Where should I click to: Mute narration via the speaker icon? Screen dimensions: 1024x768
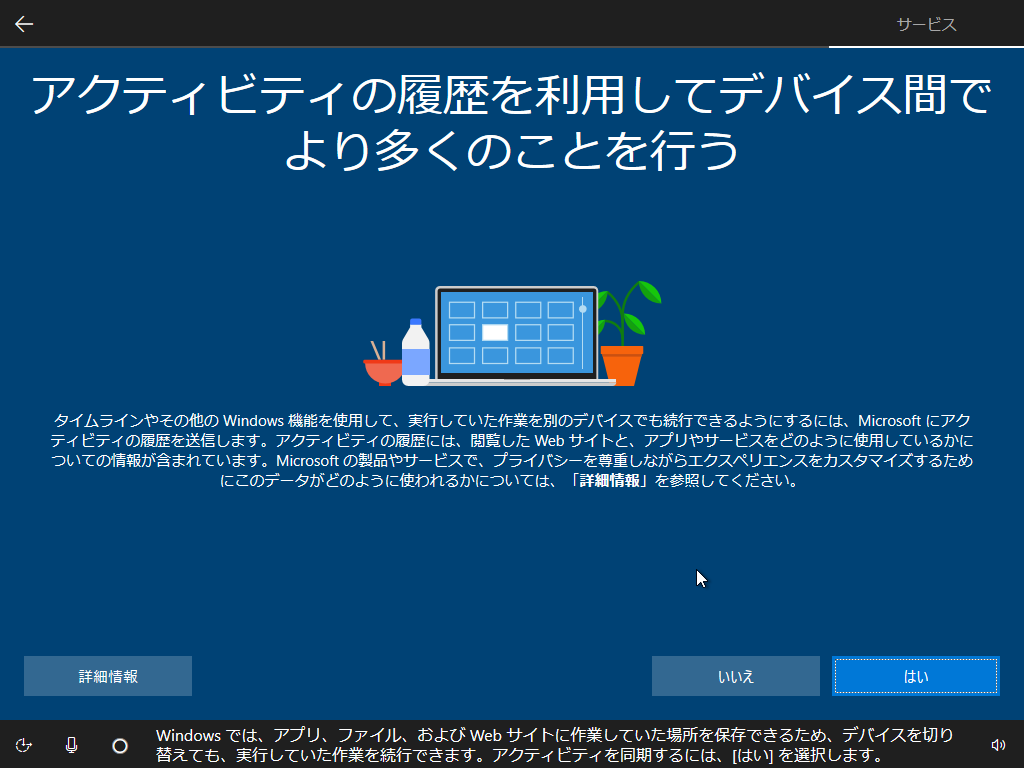coord(998,745)
